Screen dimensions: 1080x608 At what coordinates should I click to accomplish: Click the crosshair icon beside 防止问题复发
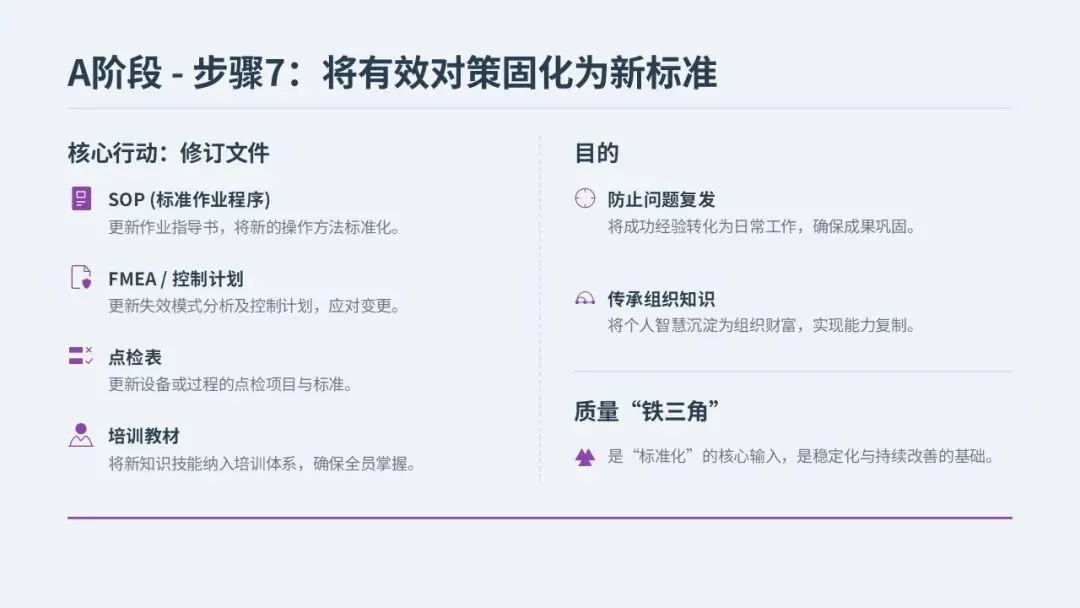[x=585, y=198]
